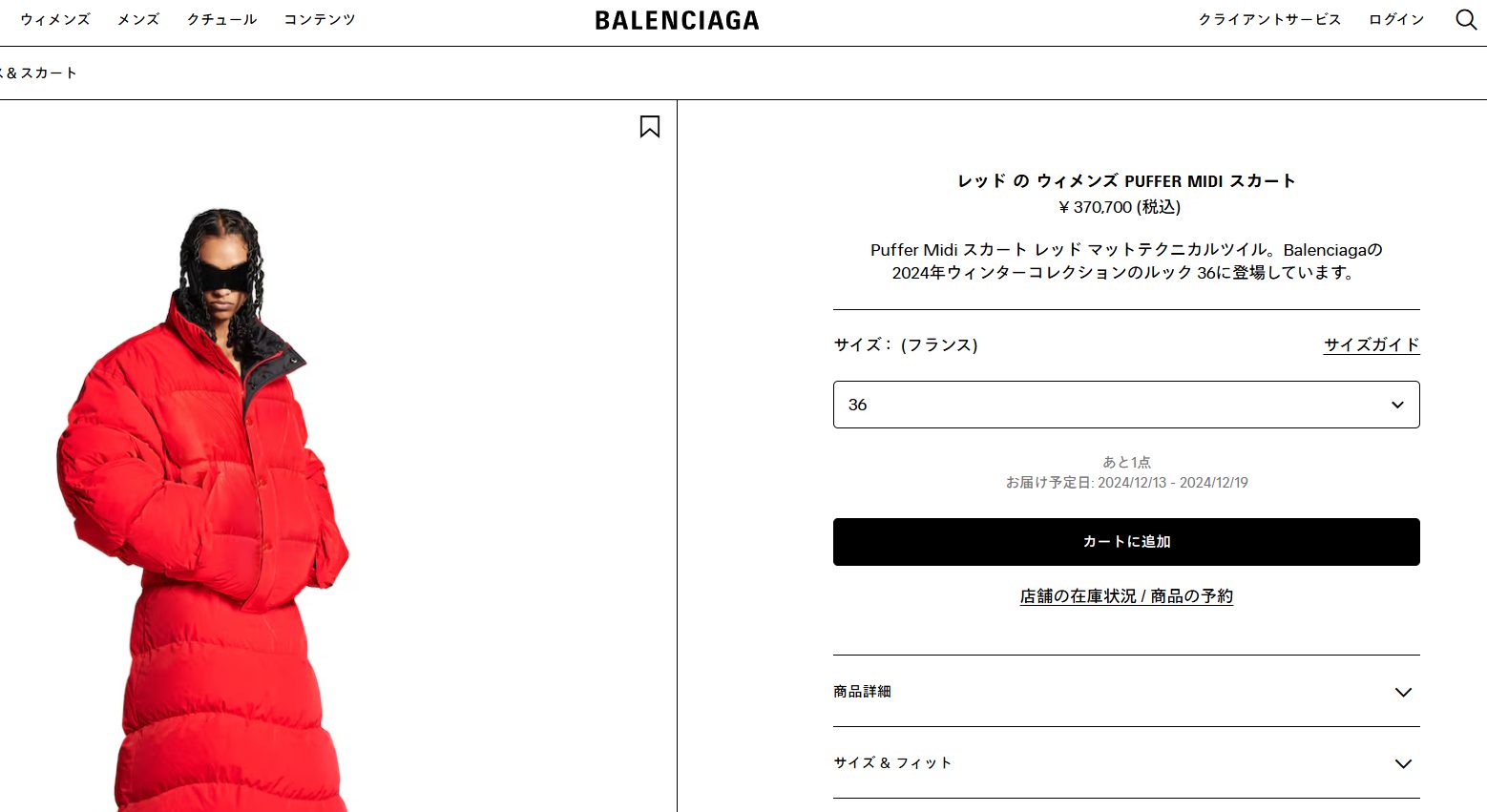
Task: Click the ログイン link
Action: pyautogui.click(x=1396, y=19)
